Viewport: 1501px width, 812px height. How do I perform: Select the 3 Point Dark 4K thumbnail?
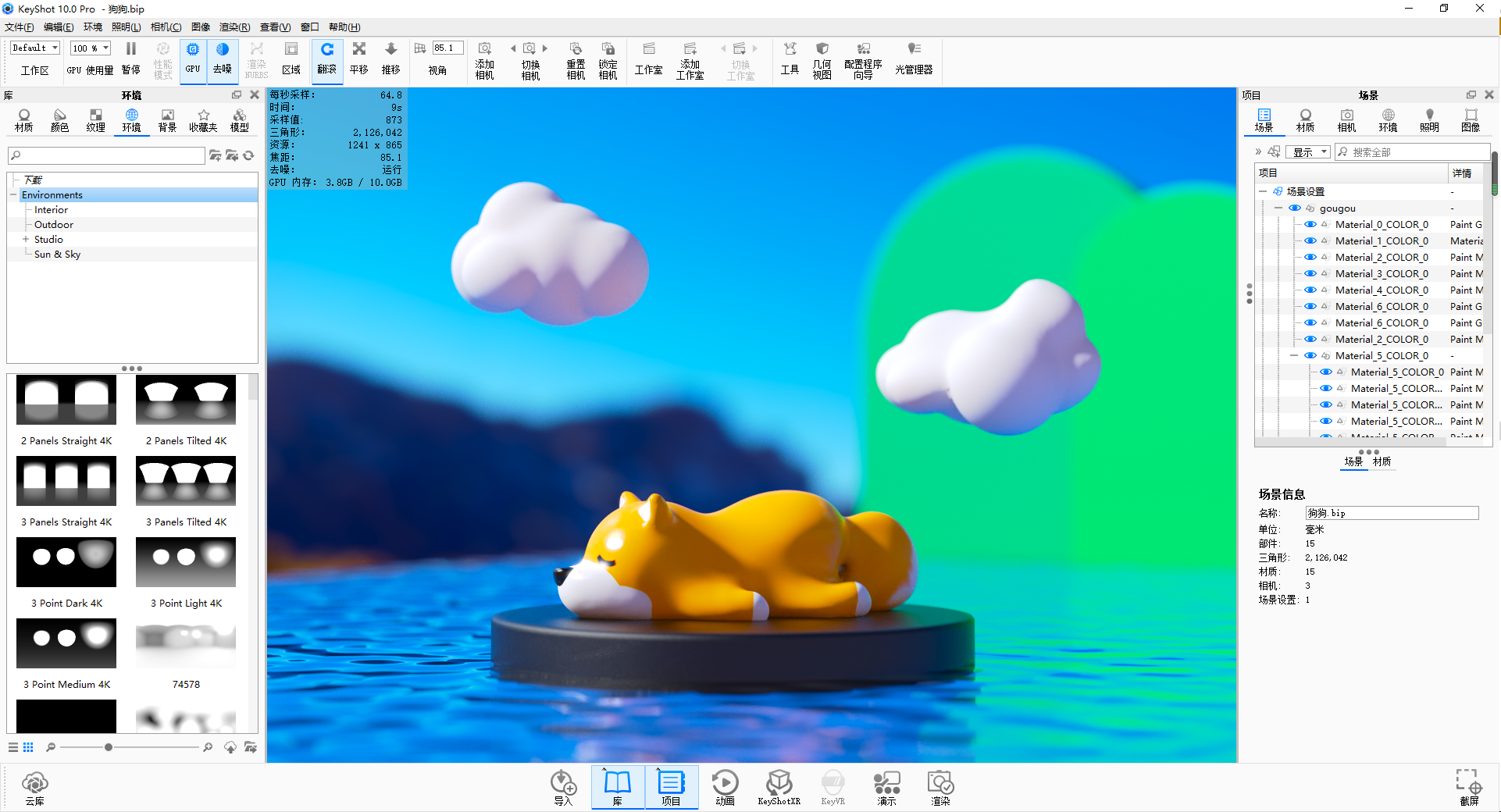(66, 562)
